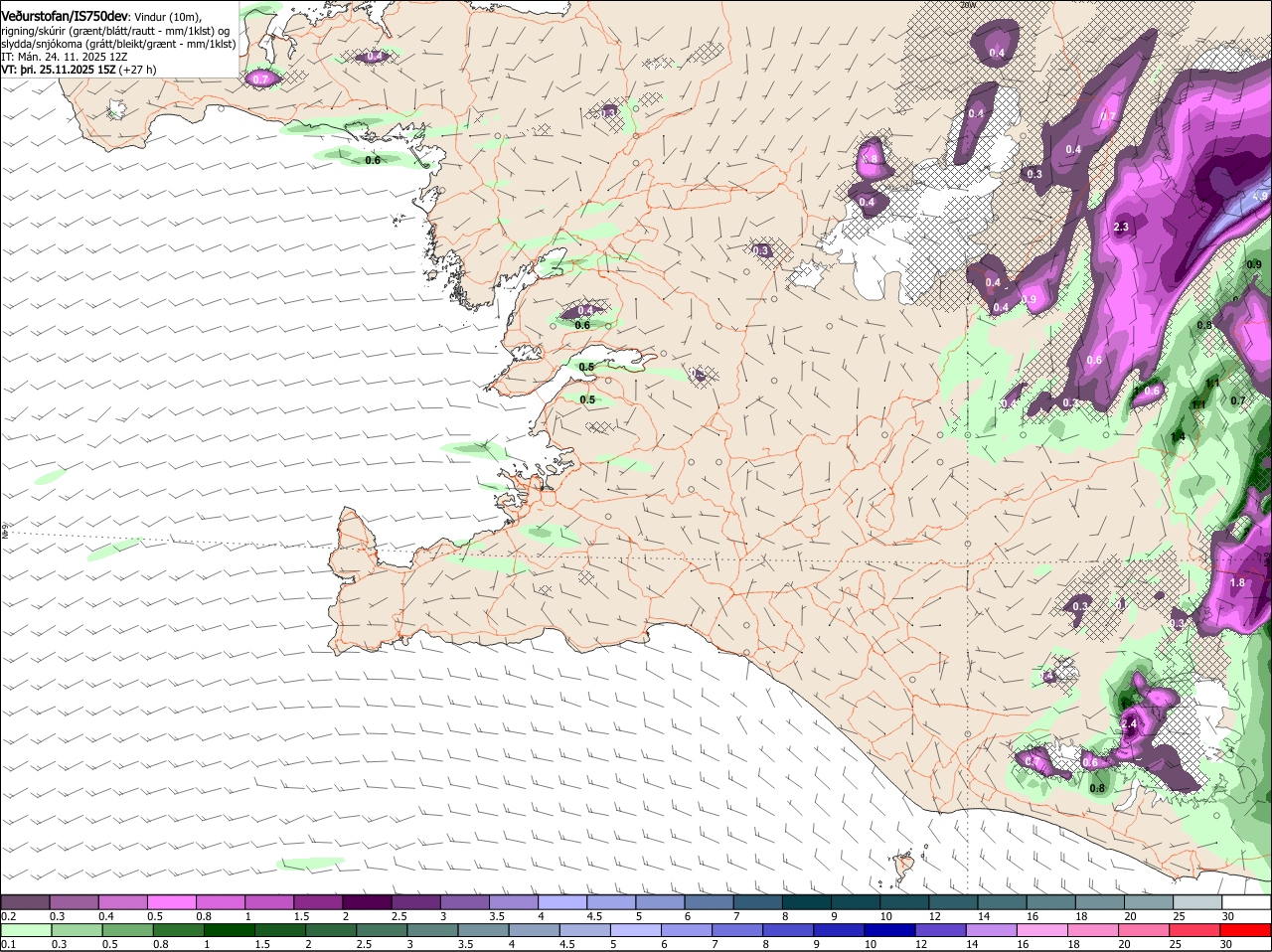
Task: Pick the bottom legend swatch between 18 and 20
Action: (x=1093, y=930)
